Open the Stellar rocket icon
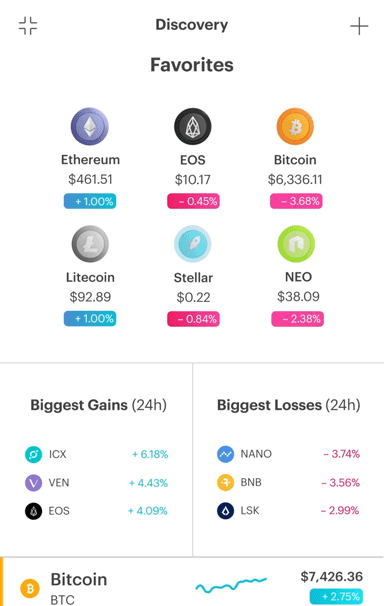 point(193,244)
